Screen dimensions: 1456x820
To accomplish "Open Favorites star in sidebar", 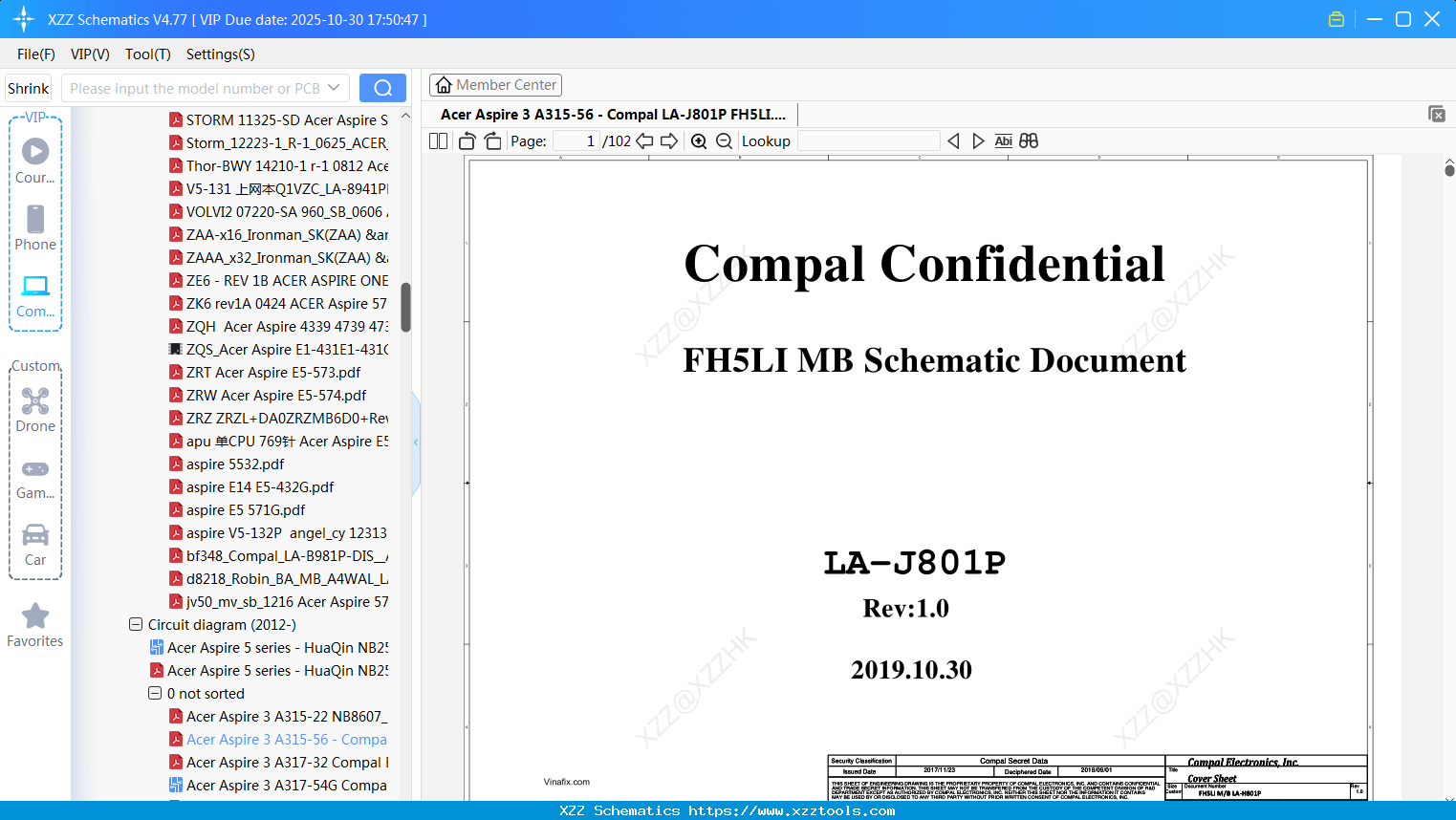I will pyautogui.click(x=35, y=625).
